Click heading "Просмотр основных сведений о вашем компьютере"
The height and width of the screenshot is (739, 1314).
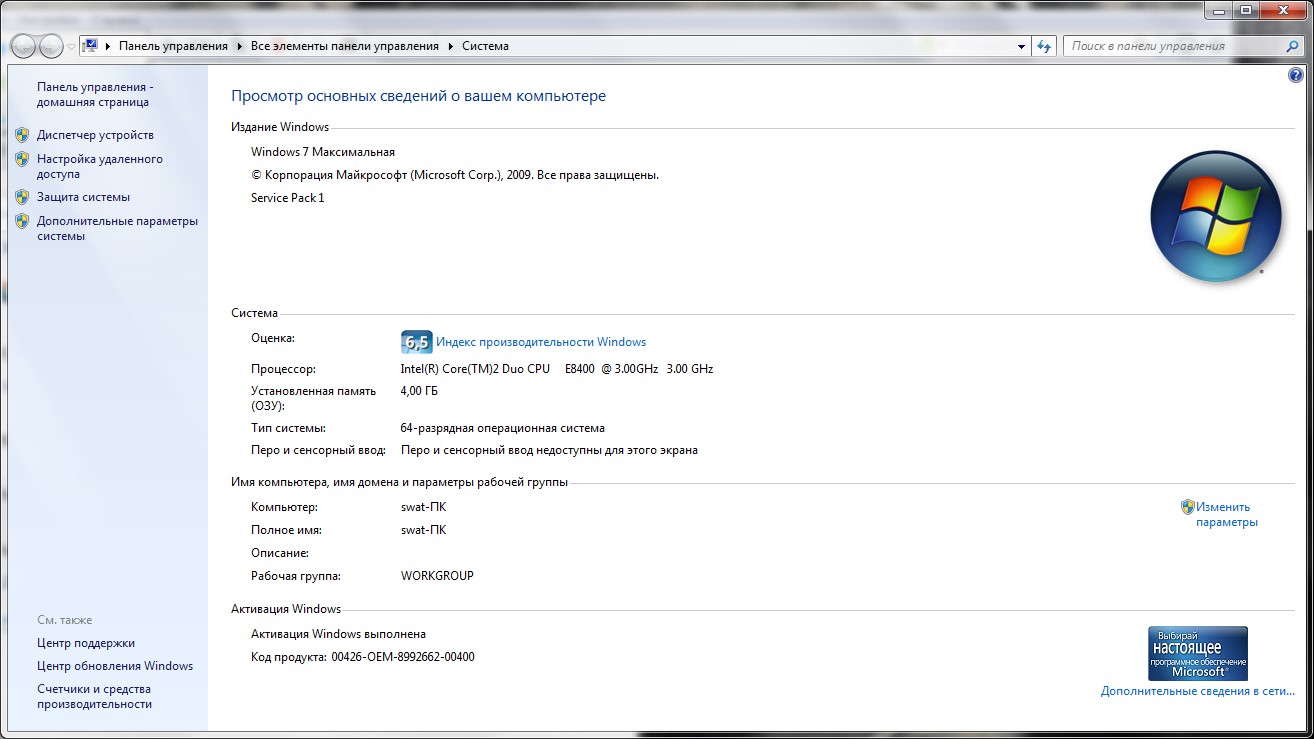(418, 96)
